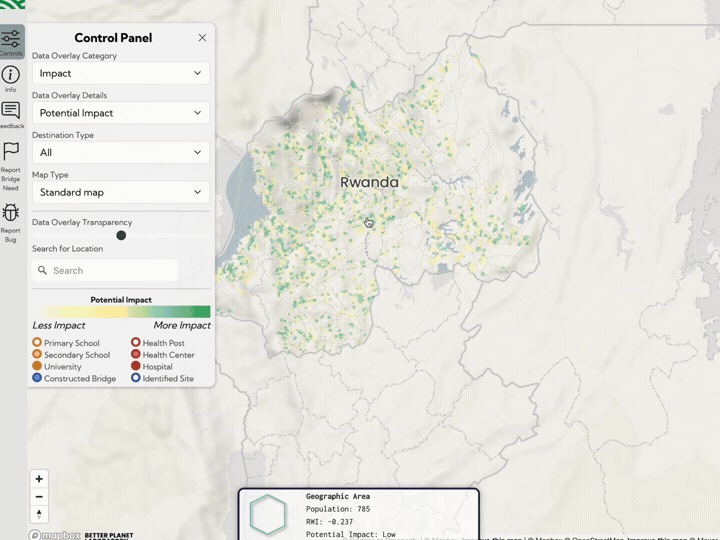Click the Search for Location field
Viewport: 720px width, 540px height.
105,270
